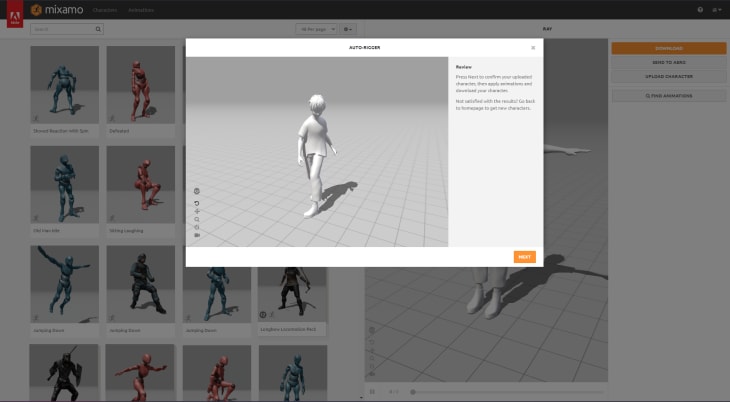Click the UPLOAD CHARACTER button

coord(669,76)
